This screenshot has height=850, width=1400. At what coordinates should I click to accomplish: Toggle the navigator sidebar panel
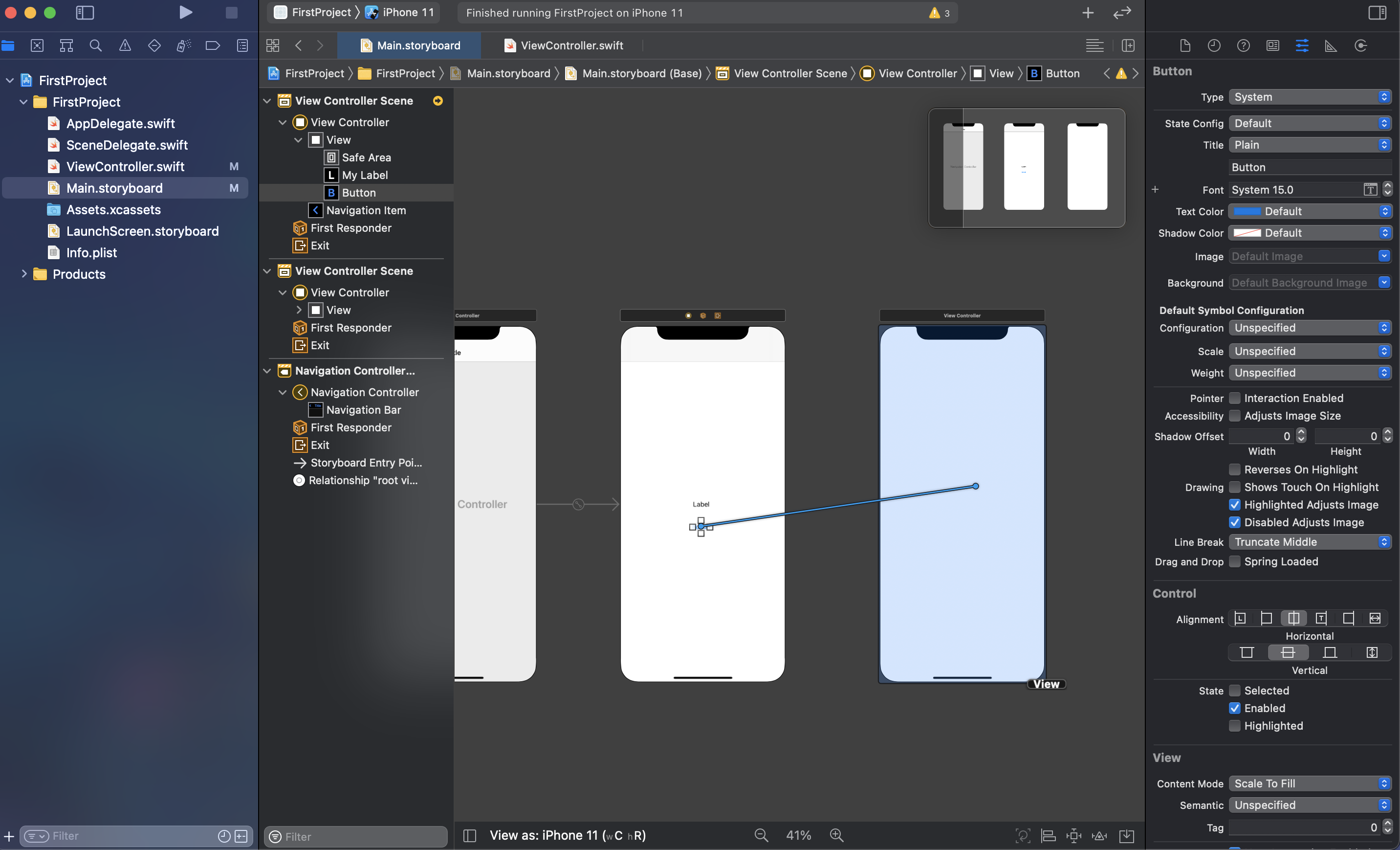(x=85, y=13)
